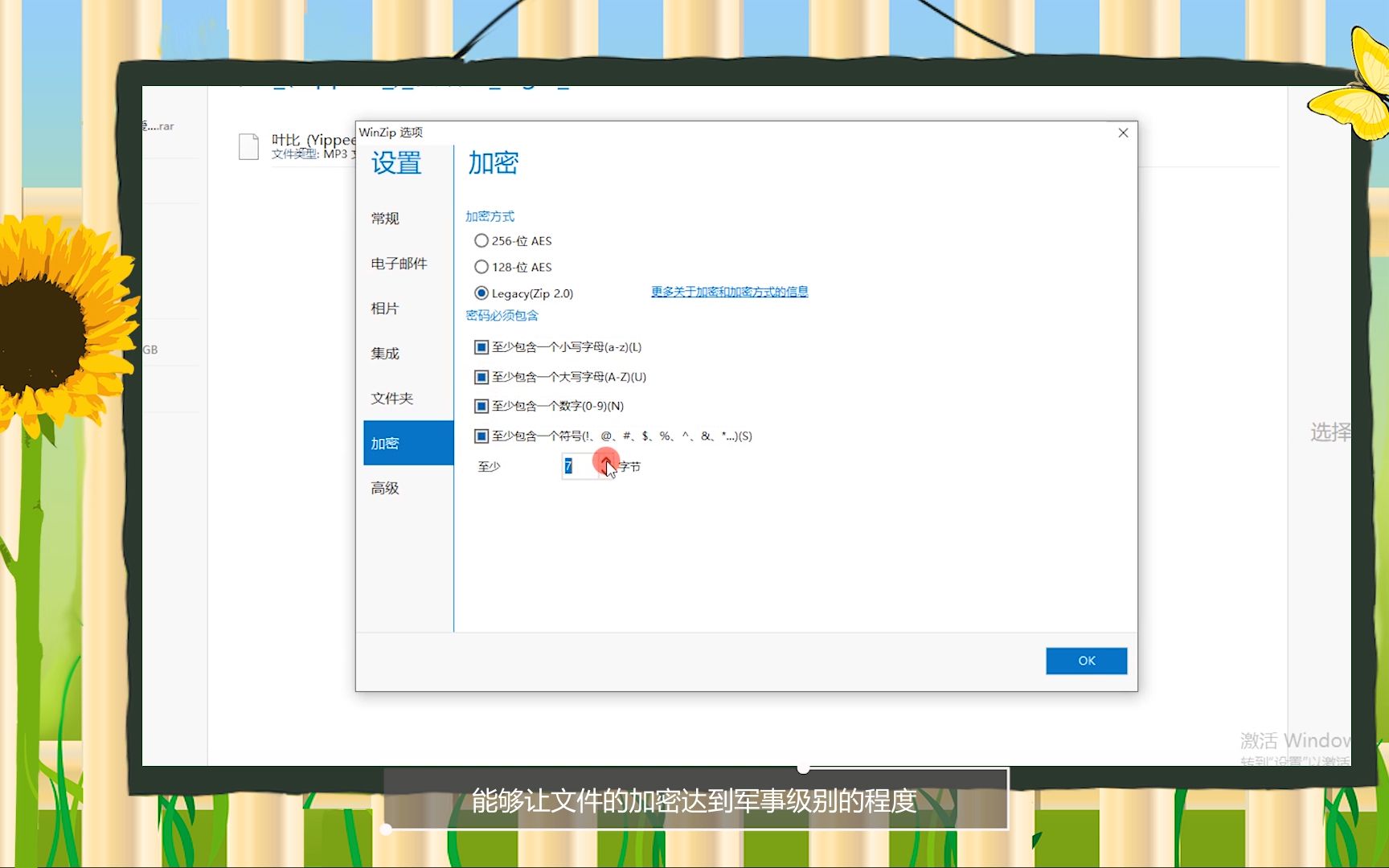This screenshot has width=1389, height=868.
Task: Switch to the 相片 settings tab
Action: pyautogui.click(x=408, y=309)
